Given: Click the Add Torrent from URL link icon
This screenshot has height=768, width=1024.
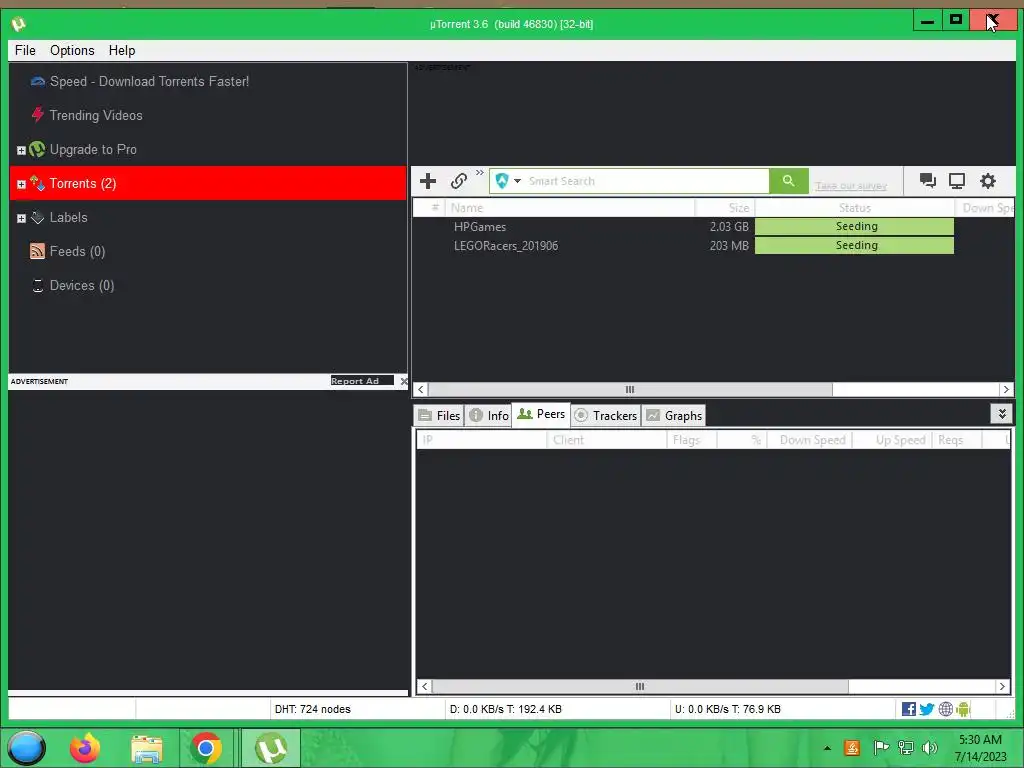Looking at the screenshot, I should point(459,181).
